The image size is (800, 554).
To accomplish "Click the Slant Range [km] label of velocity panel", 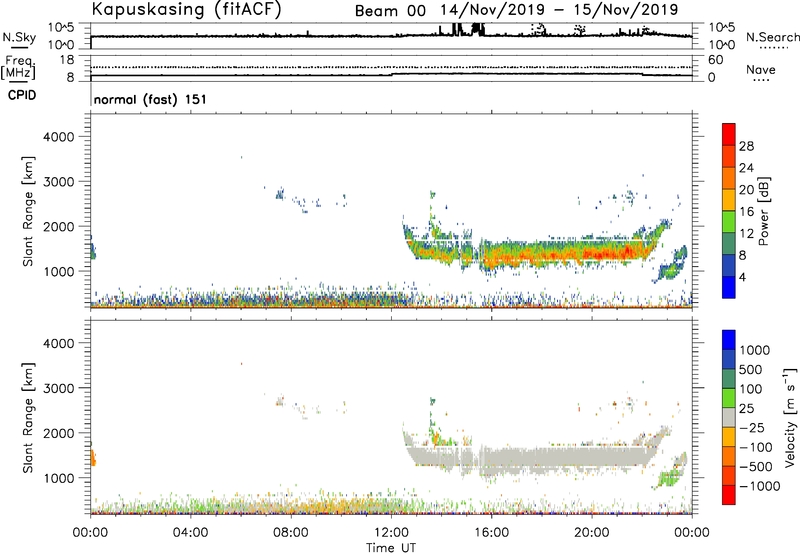I will click(x=28, y=418).
